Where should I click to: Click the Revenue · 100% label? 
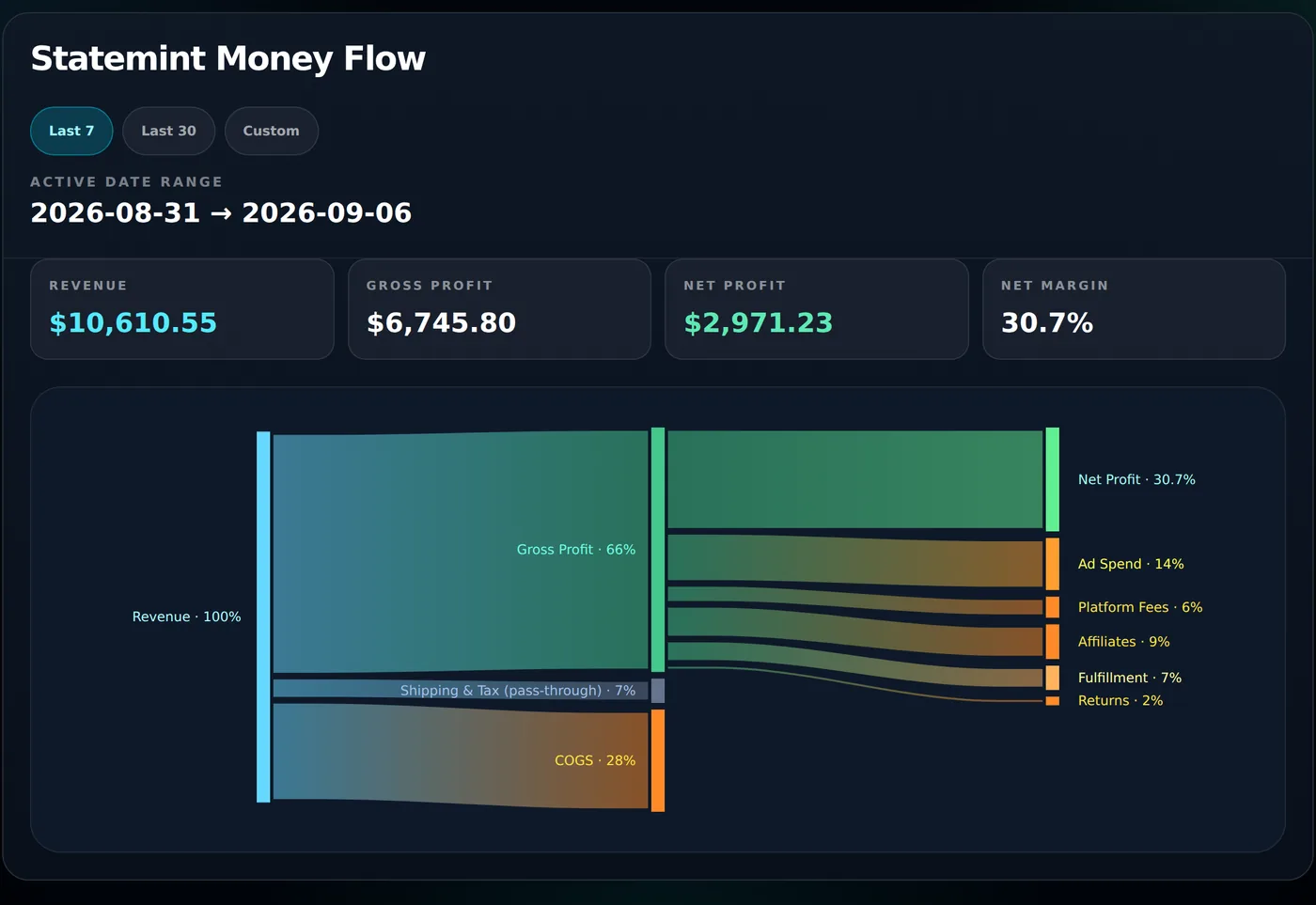pyautogui.click(x=186, y=616)
